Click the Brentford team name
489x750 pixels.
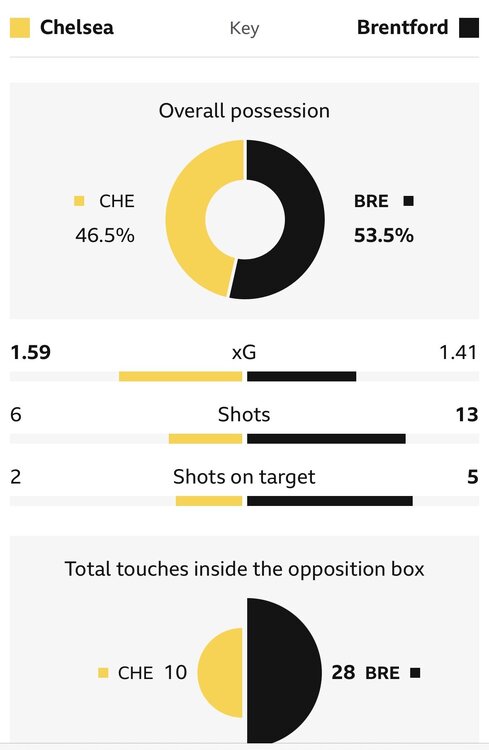click(402, 27)
